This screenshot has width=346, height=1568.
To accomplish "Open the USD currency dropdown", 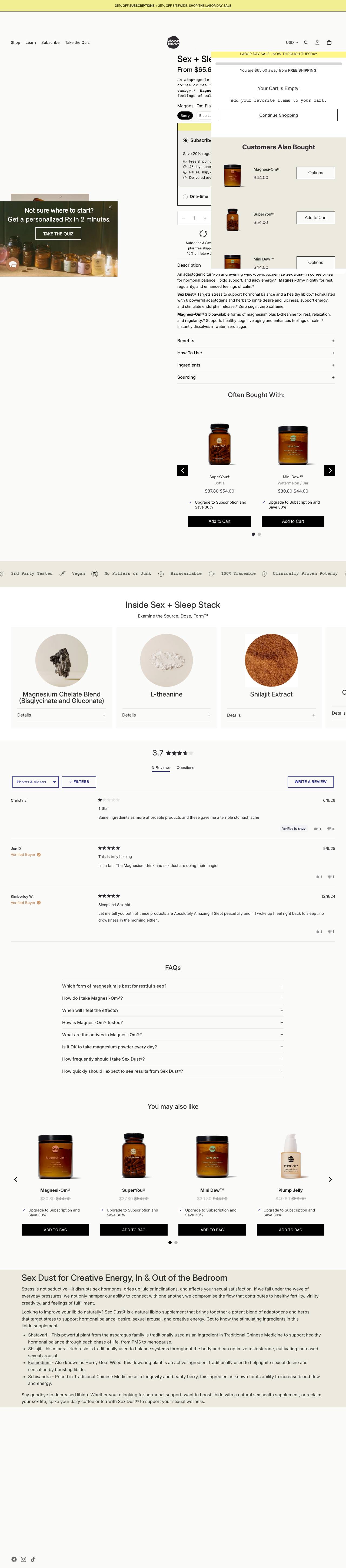I will (292, 43).
